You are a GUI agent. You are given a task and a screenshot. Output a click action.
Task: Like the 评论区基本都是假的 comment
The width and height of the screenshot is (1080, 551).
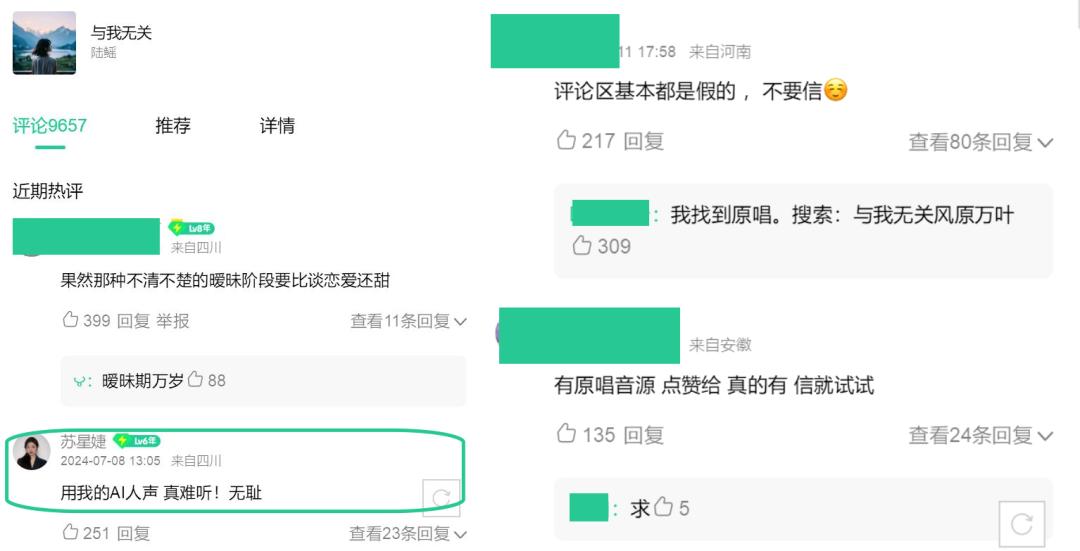566,141
